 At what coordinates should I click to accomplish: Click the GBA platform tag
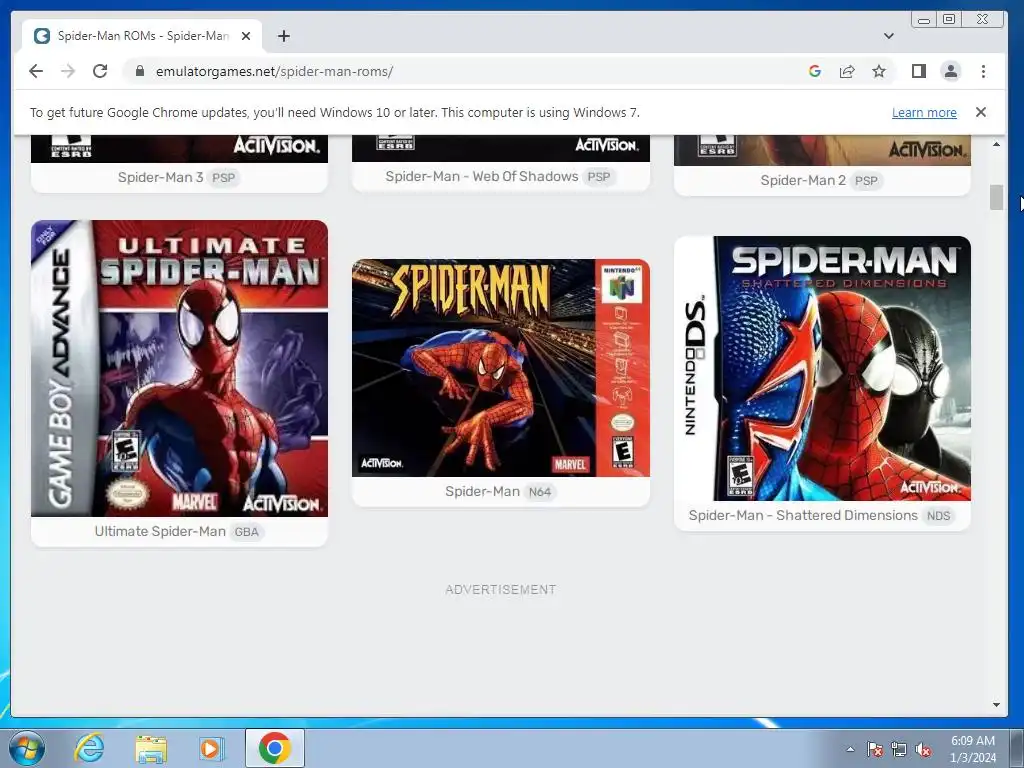click(x=247, y=532)
